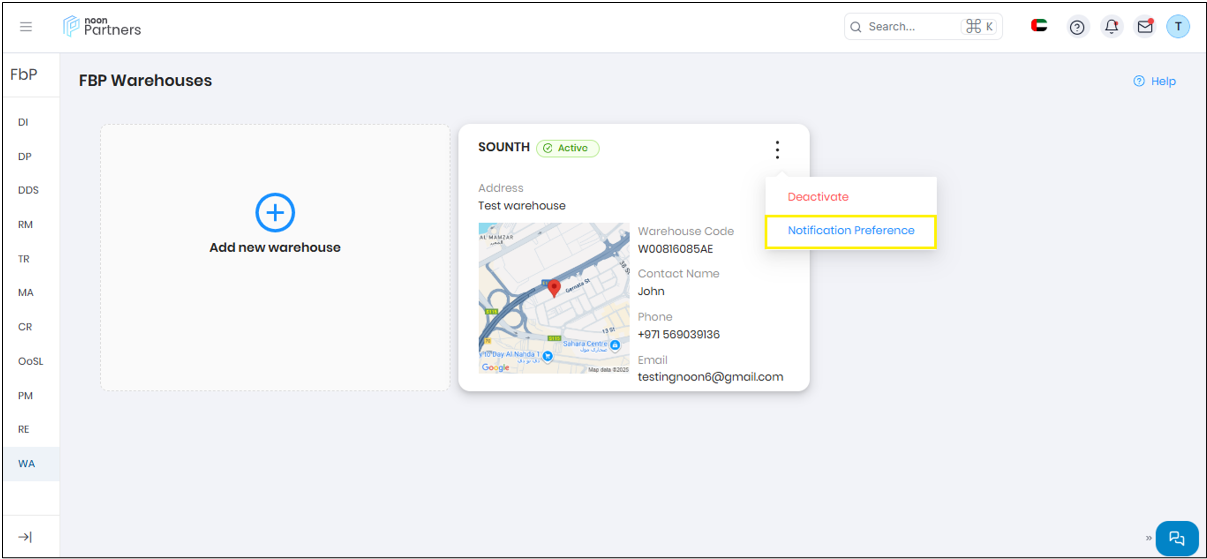
Task: Click Add new warehouse text
Action: [275, 248]
